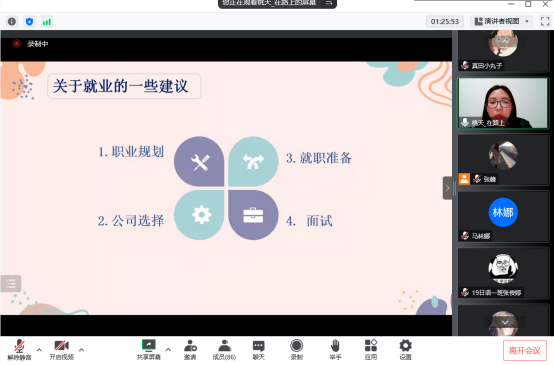Open the 应用 apps icon
Image resolution: width=554 pixels, height=365 pixels.
click(x=371, y=349)
